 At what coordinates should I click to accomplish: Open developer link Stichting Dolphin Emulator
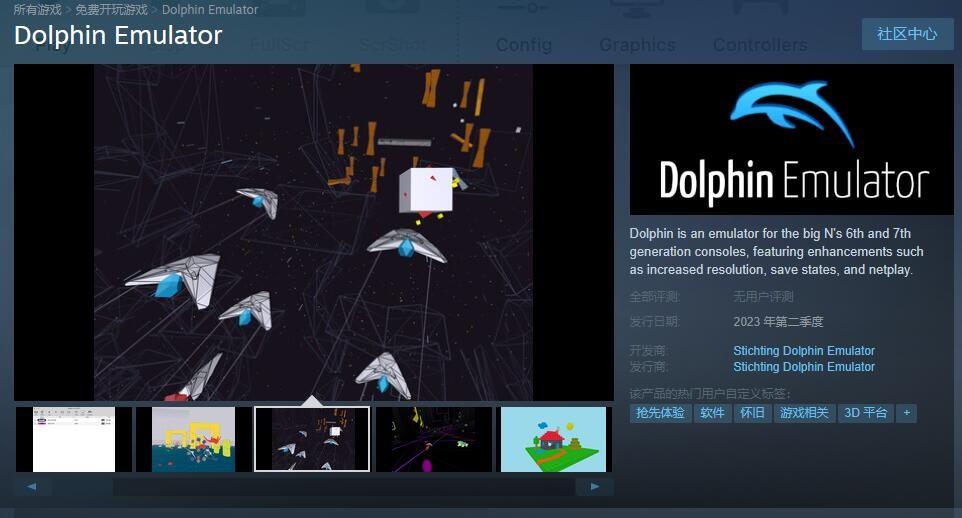(804, 350)
